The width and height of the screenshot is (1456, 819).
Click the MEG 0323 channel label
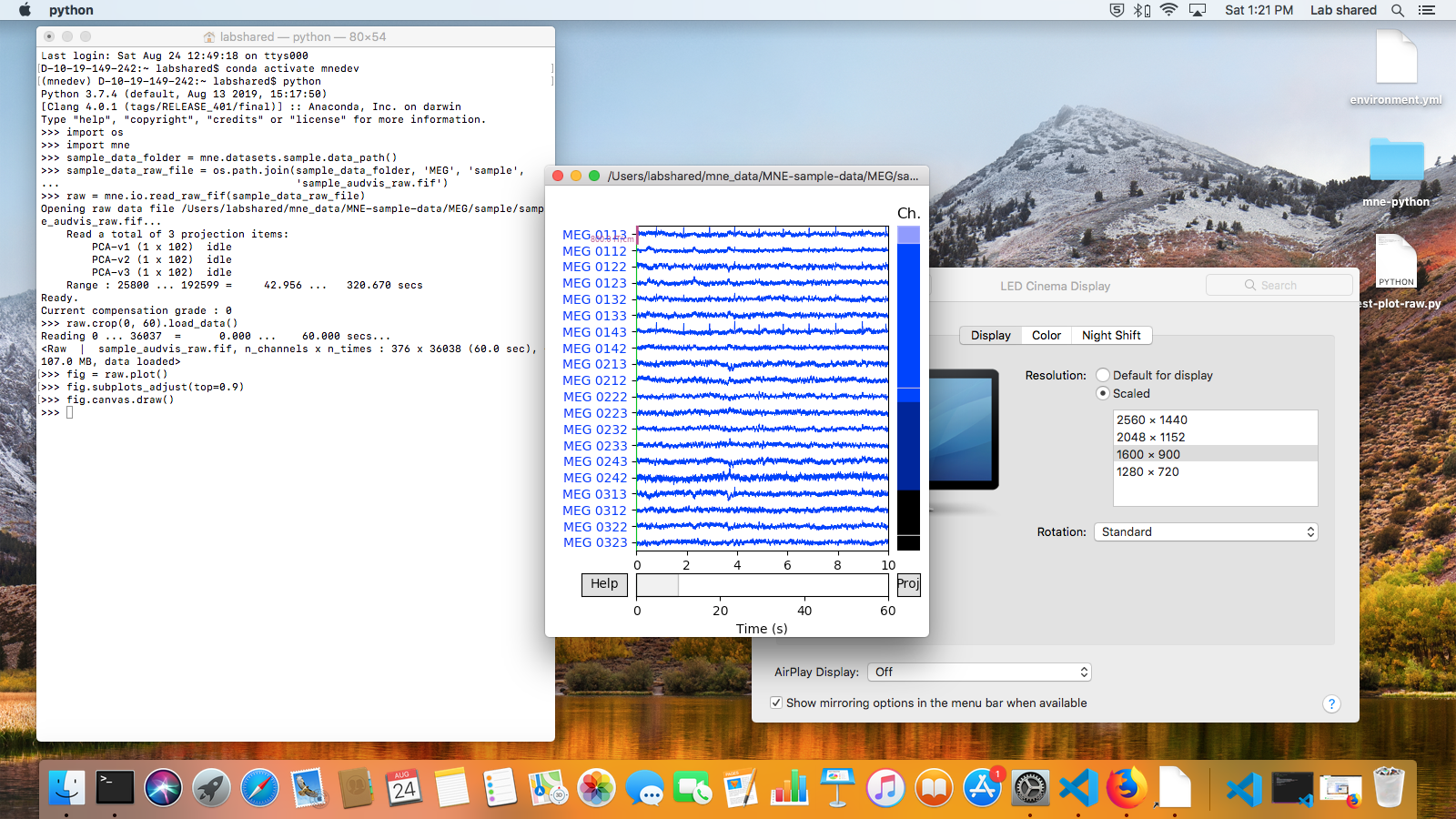594,542
